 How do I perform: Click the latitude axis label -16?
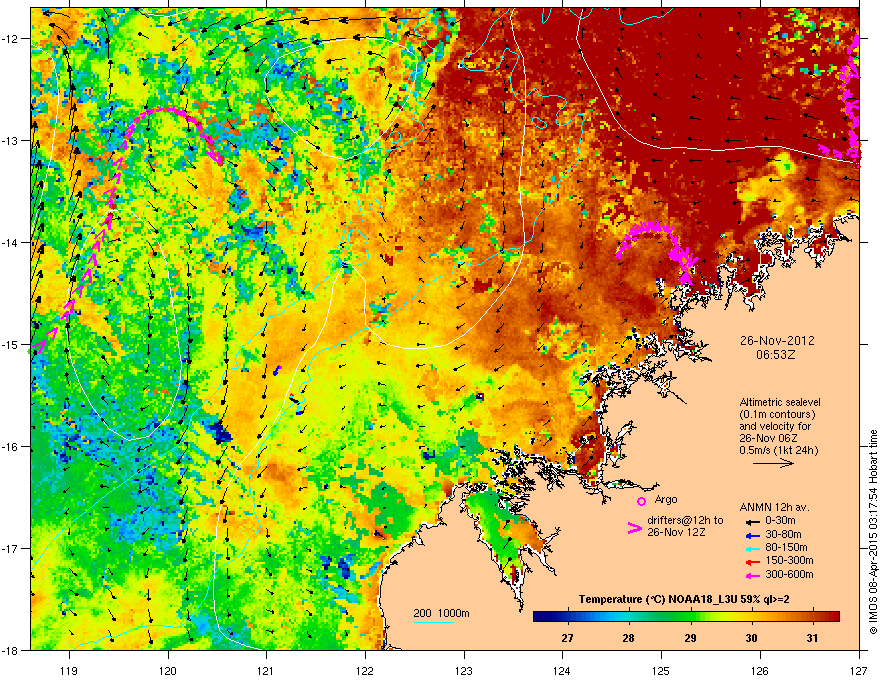point(10,447)
